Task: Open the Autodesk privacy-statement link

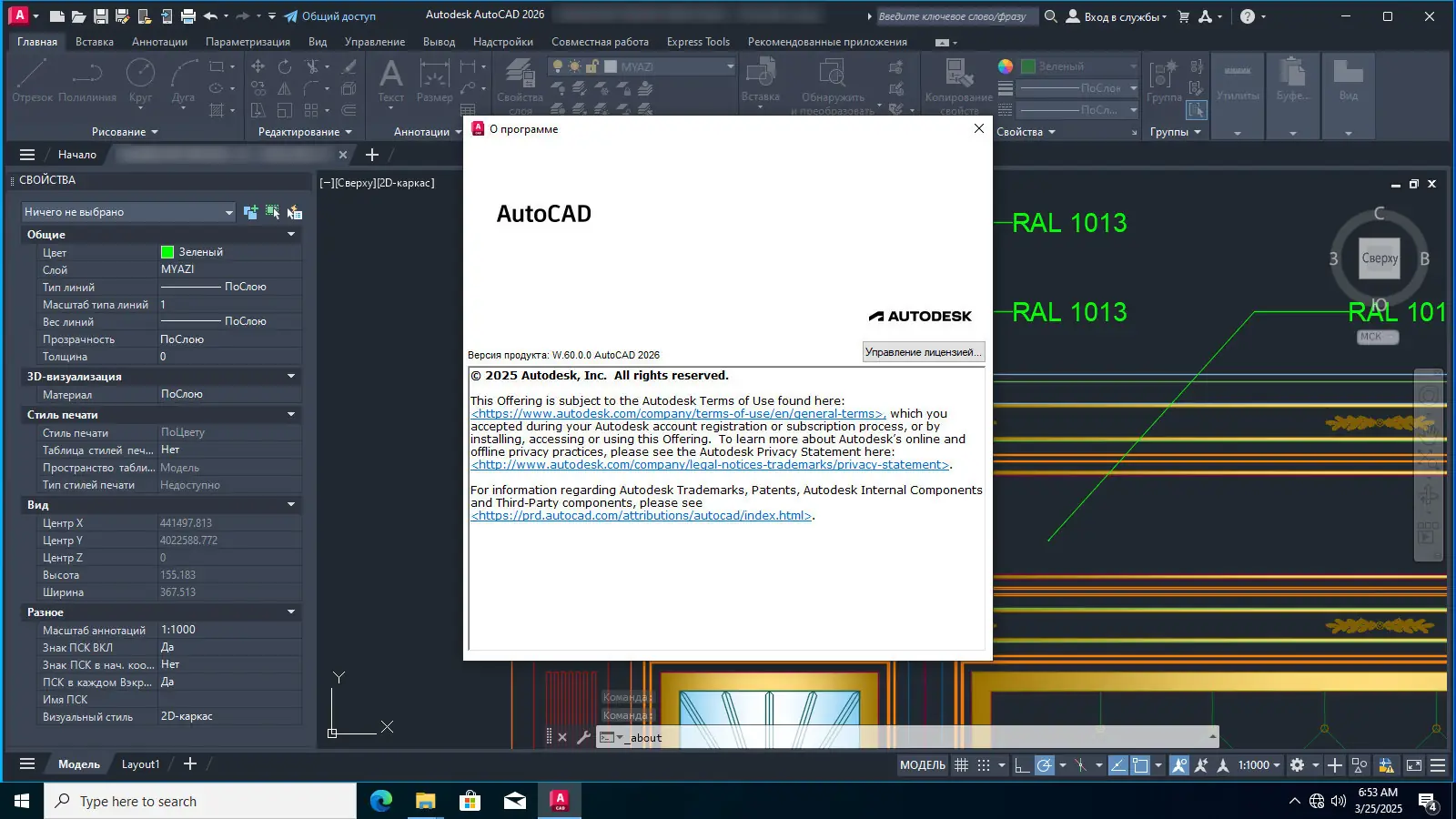Action: [x=710, y=465]
